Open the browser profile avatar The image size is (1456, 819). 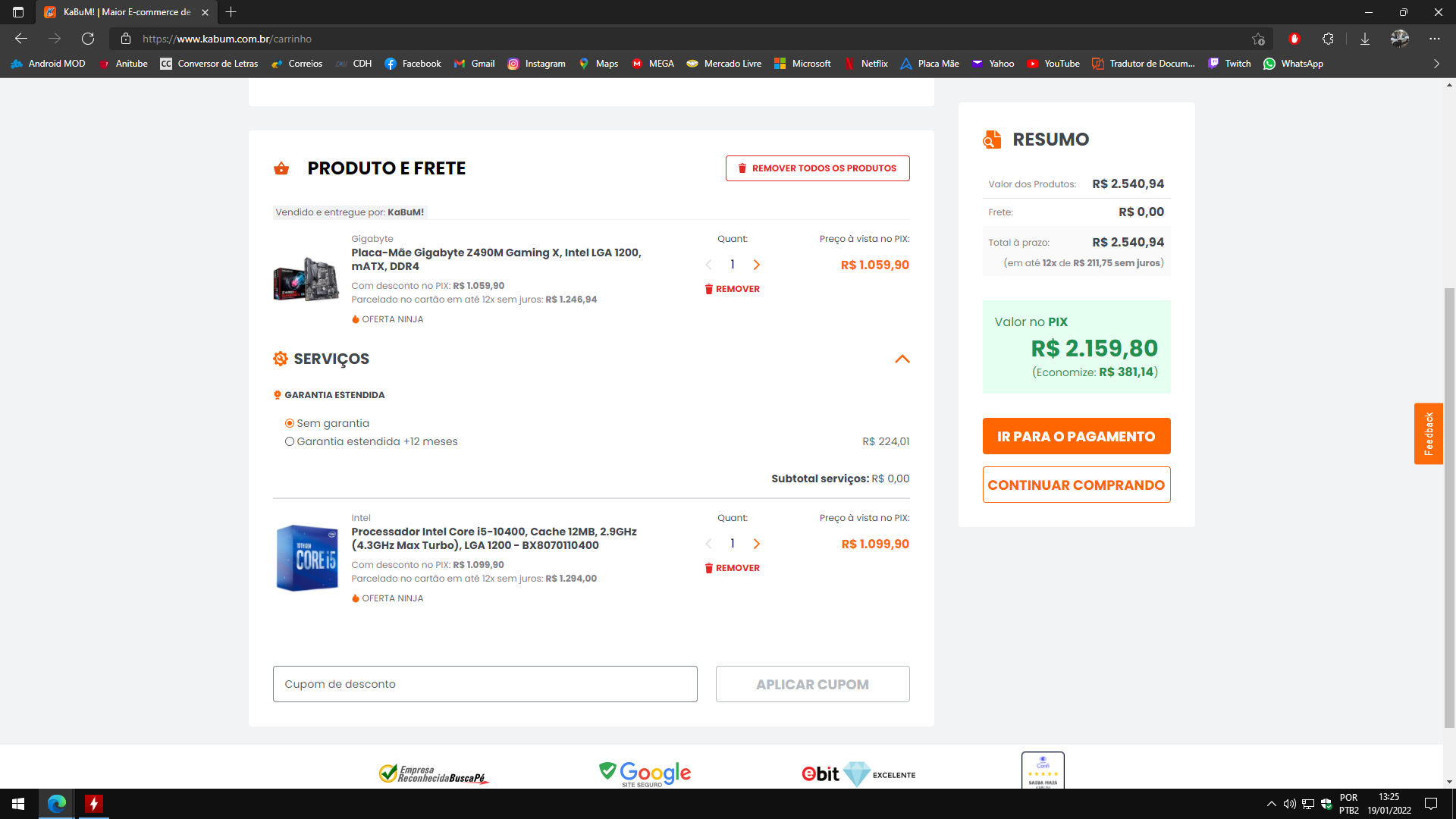point(1400,39)
